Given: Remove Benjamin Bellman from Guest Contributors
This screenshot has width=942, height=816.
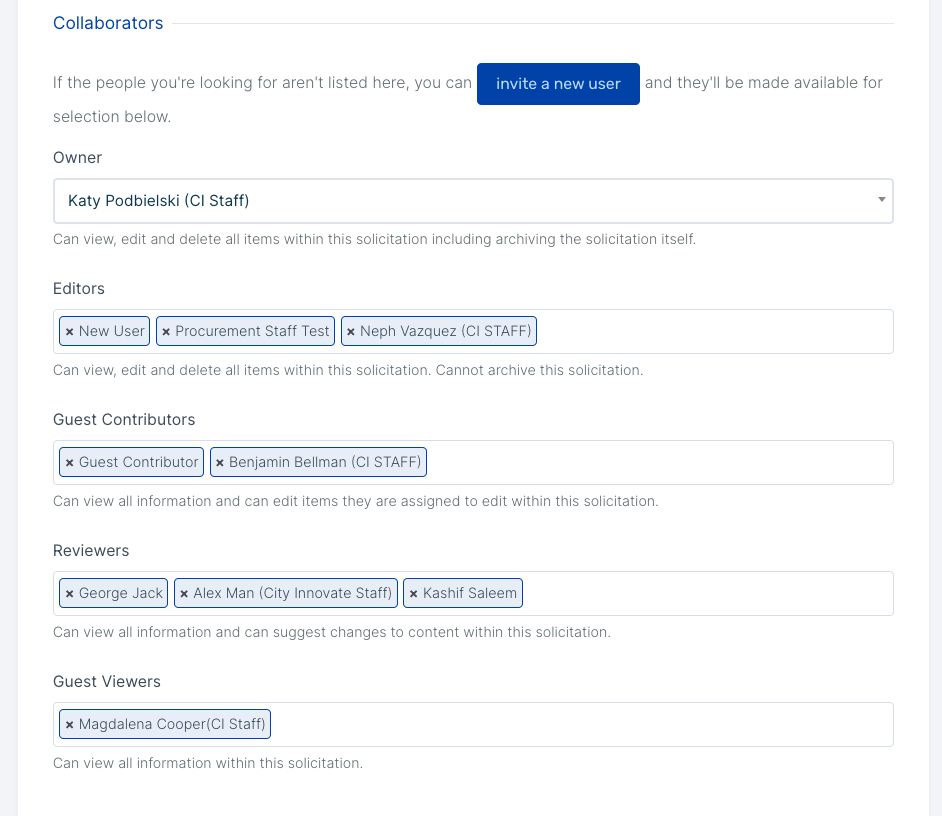Looking at the screenshot, I should pos(220,463).
